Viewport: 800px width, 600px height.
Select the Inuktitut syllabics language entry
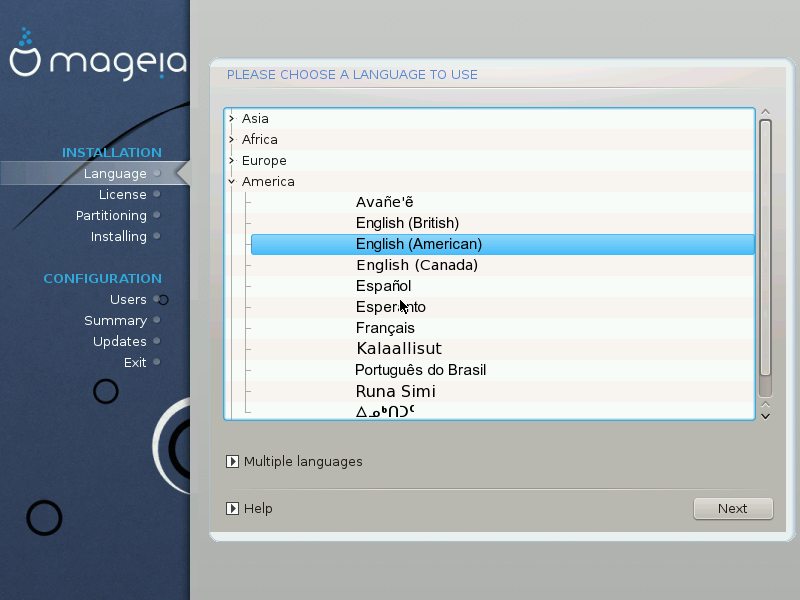coord(385,411)
